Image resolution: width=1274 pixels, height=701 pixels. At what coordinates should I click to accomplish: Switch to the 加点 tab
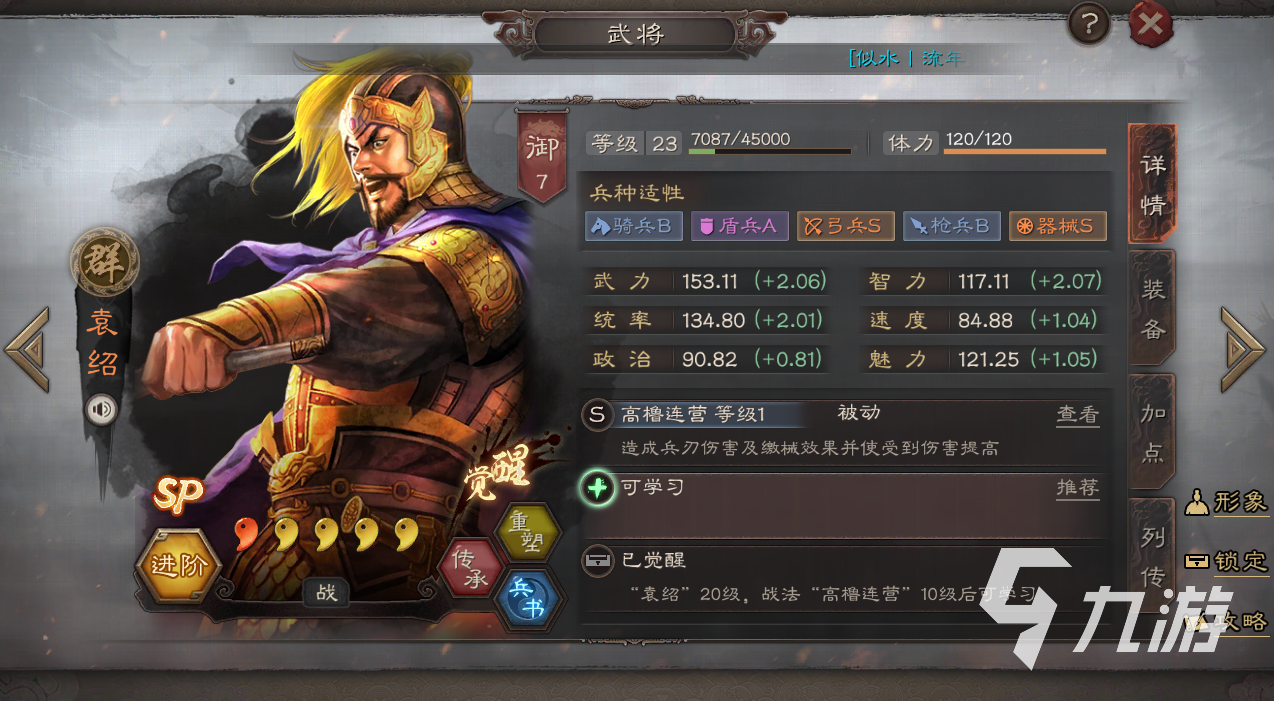click(1153, 431)
